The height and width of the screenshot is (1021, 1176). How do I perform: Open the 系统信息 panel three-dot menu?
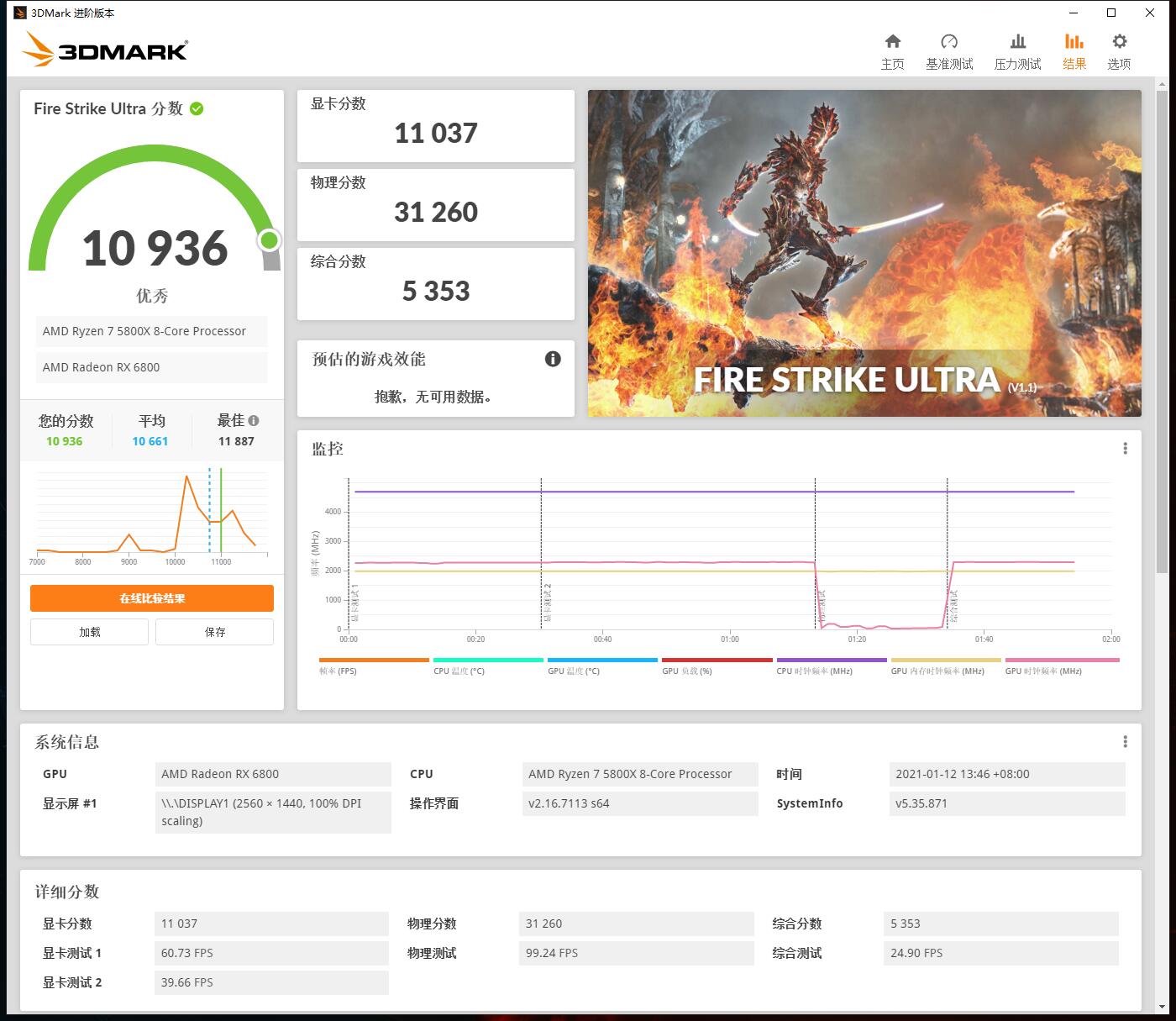tap(1125, 740)
